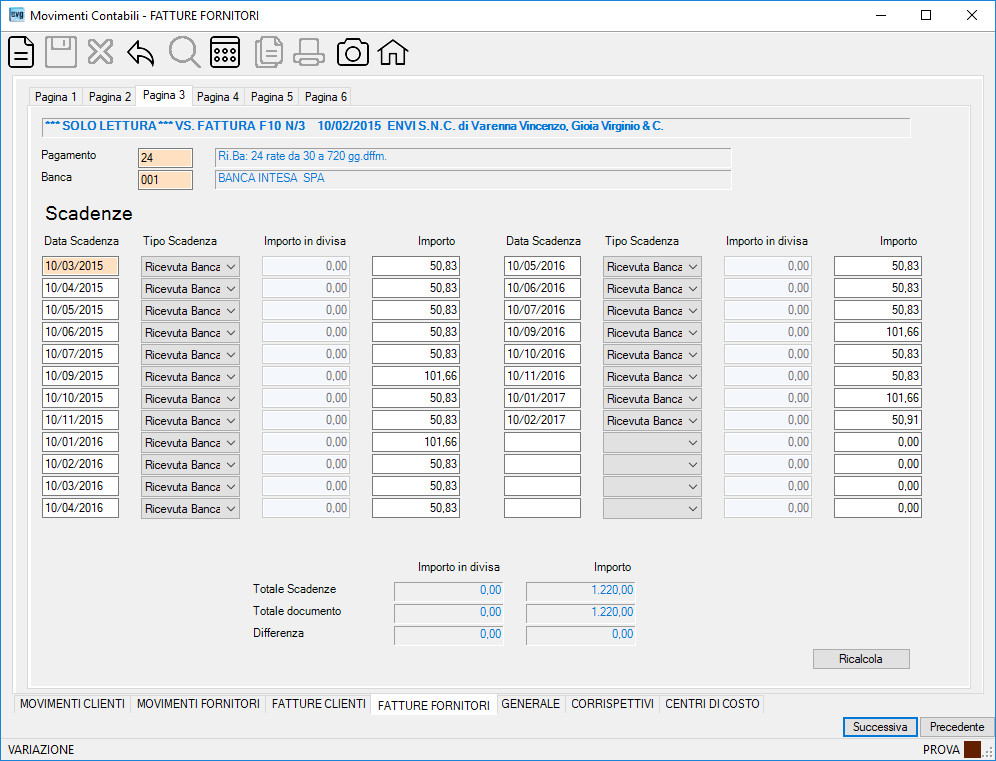Click the floppy disk save icon
This screenshot has width=996, height=761.
(61, 52)
